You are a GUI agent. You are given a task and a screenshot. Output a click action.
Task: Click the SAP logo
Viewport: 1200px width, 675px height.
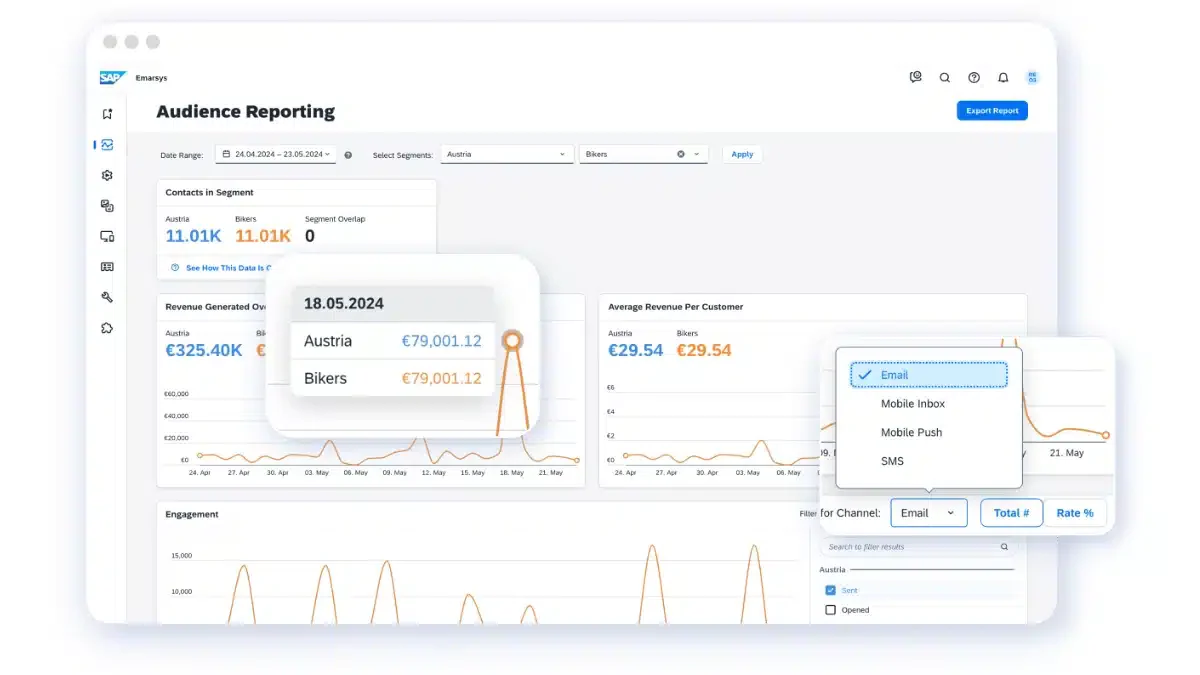111,77
